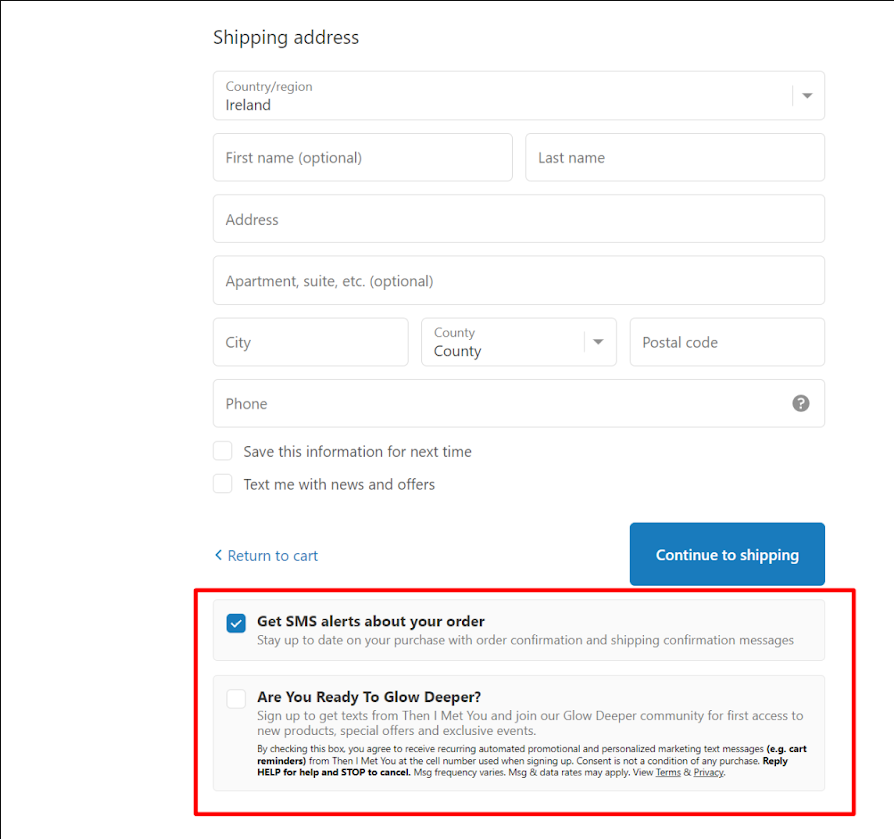This screenshot has height=839, width=894.
Task: Click into the Last name field
Action: [674, 157]
